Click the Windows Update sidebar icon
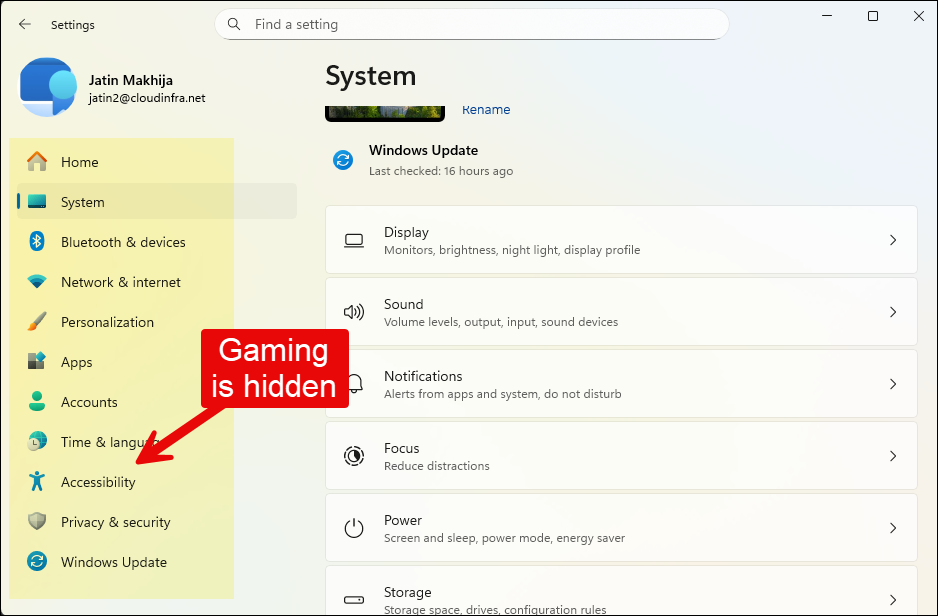Image resolution: width=938 pixels, height=616 pixels. point(37,562)
